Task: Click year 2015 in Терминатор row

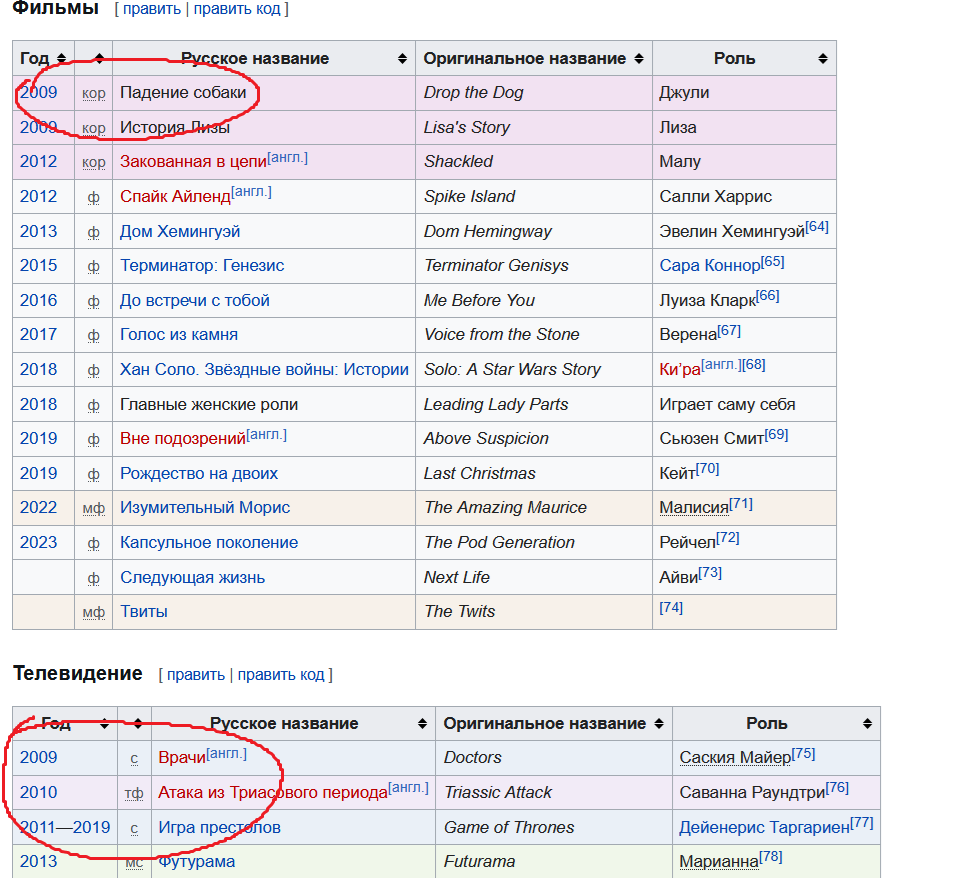Action: click(38, 266)
